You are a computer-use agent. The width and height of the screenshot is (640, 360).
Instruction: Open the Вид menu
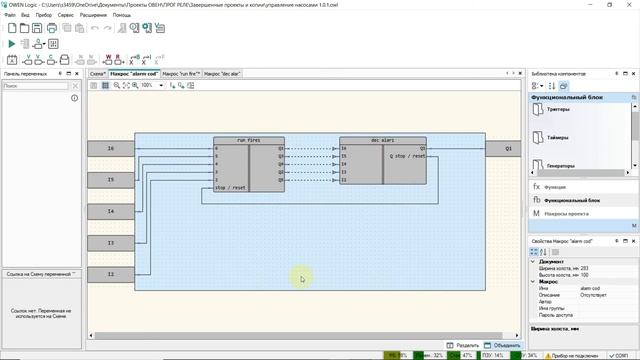click(x=25, y=15)
